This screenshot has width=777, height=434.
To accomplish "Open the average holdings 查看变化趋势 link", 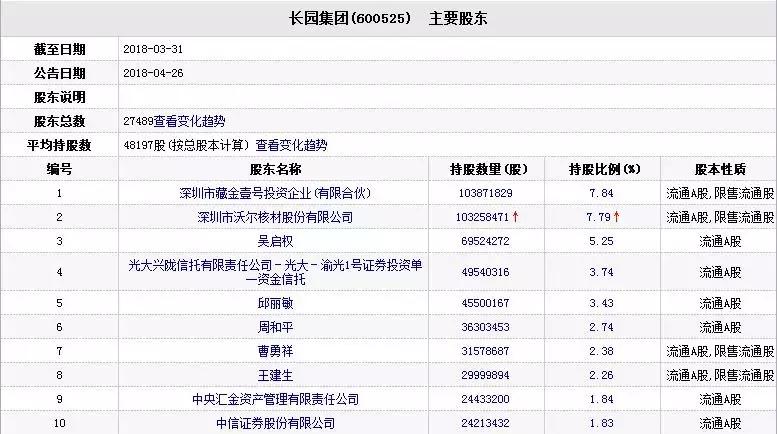I will 291,145.
